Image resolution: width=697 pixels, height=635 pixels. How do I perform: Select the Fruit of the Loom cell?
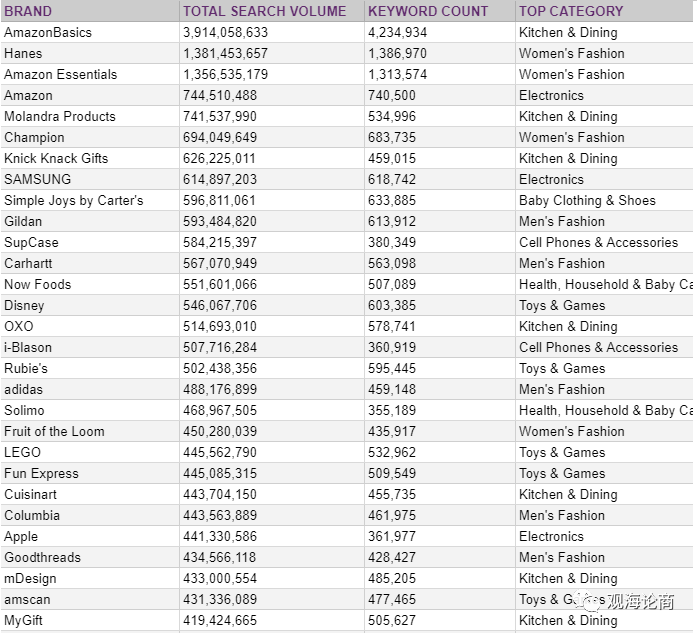(x=90, y=431)
